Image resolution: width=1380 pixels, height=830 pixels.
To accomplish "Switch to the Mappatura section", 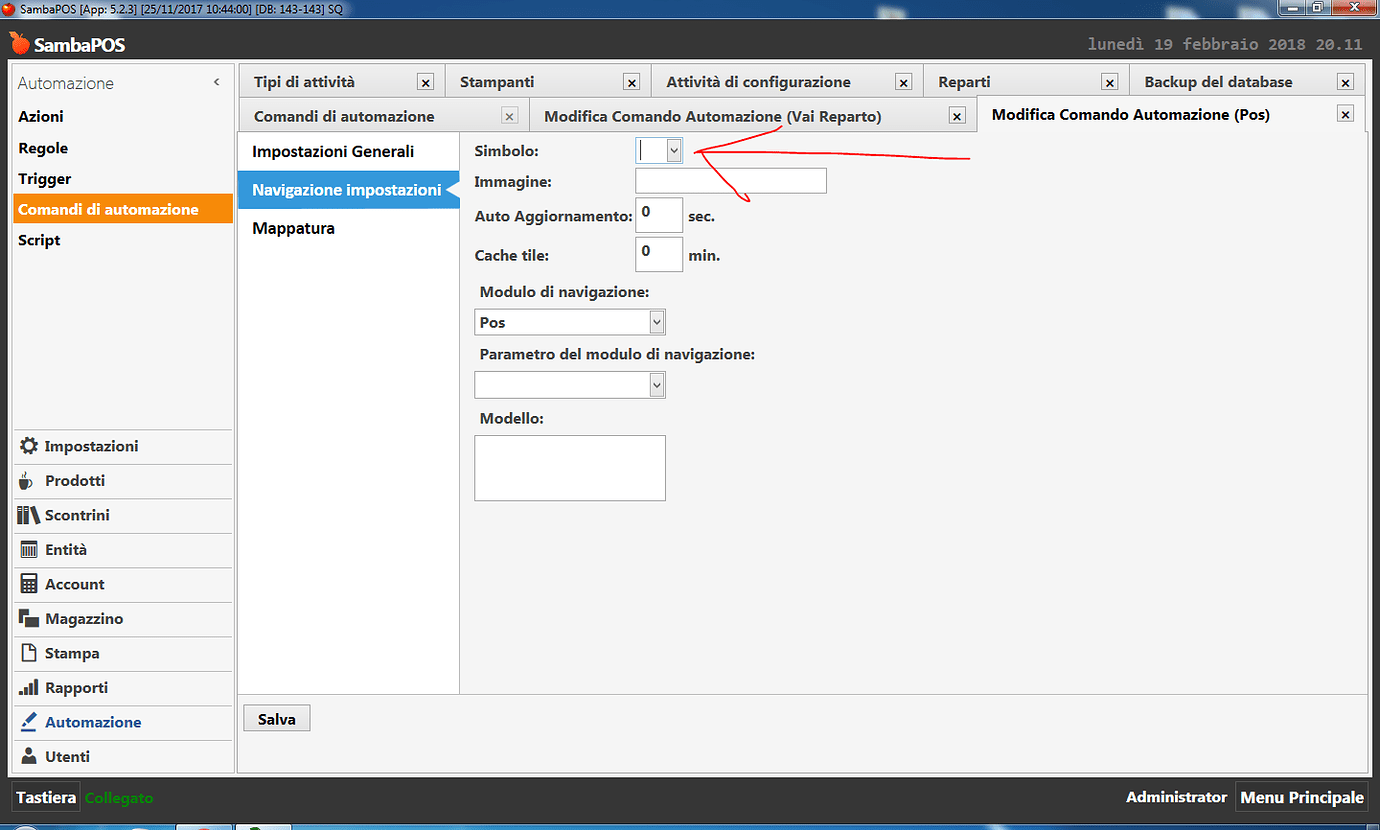I will [x=292, y=228].
